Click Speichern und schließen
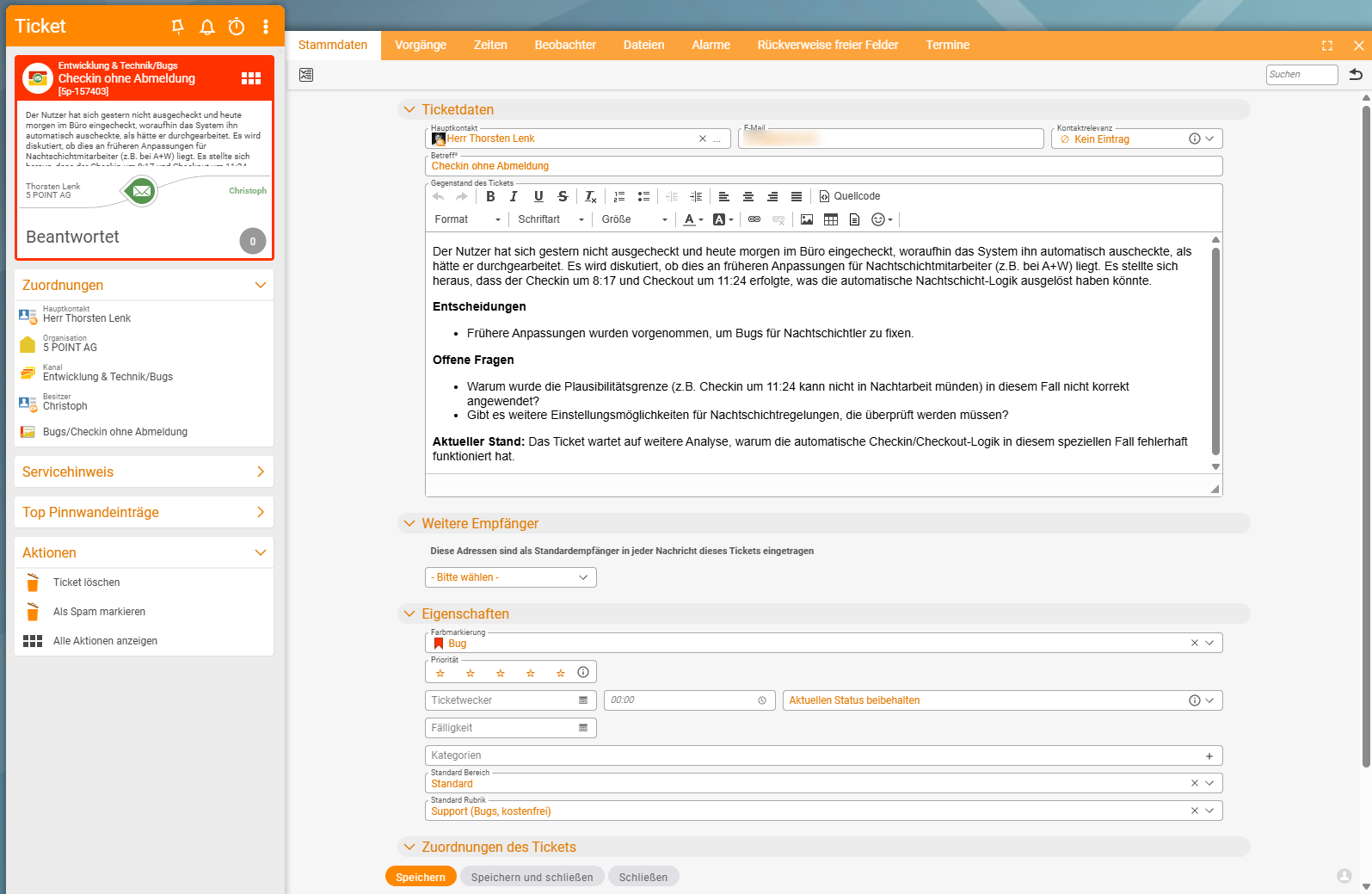 (532, 877)
